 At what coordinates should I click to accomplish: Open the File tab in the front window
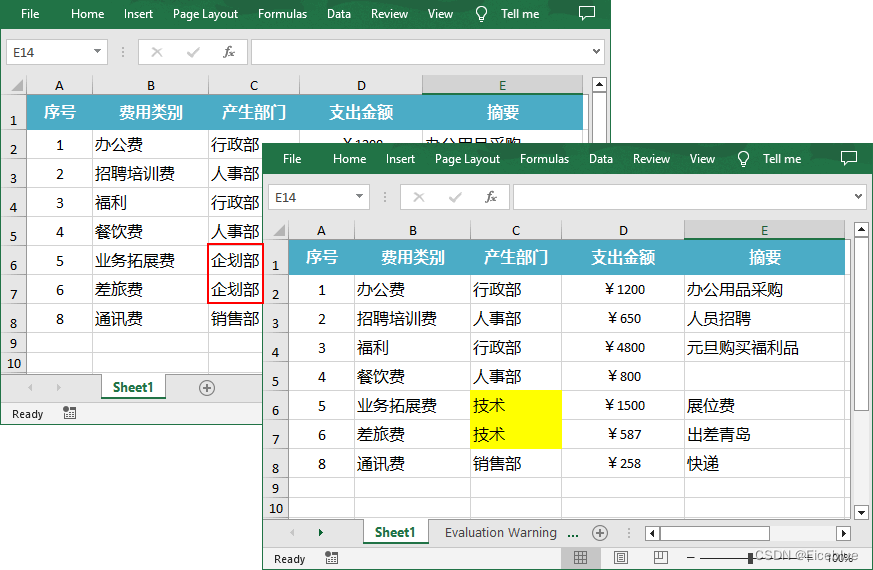point(292,159)
